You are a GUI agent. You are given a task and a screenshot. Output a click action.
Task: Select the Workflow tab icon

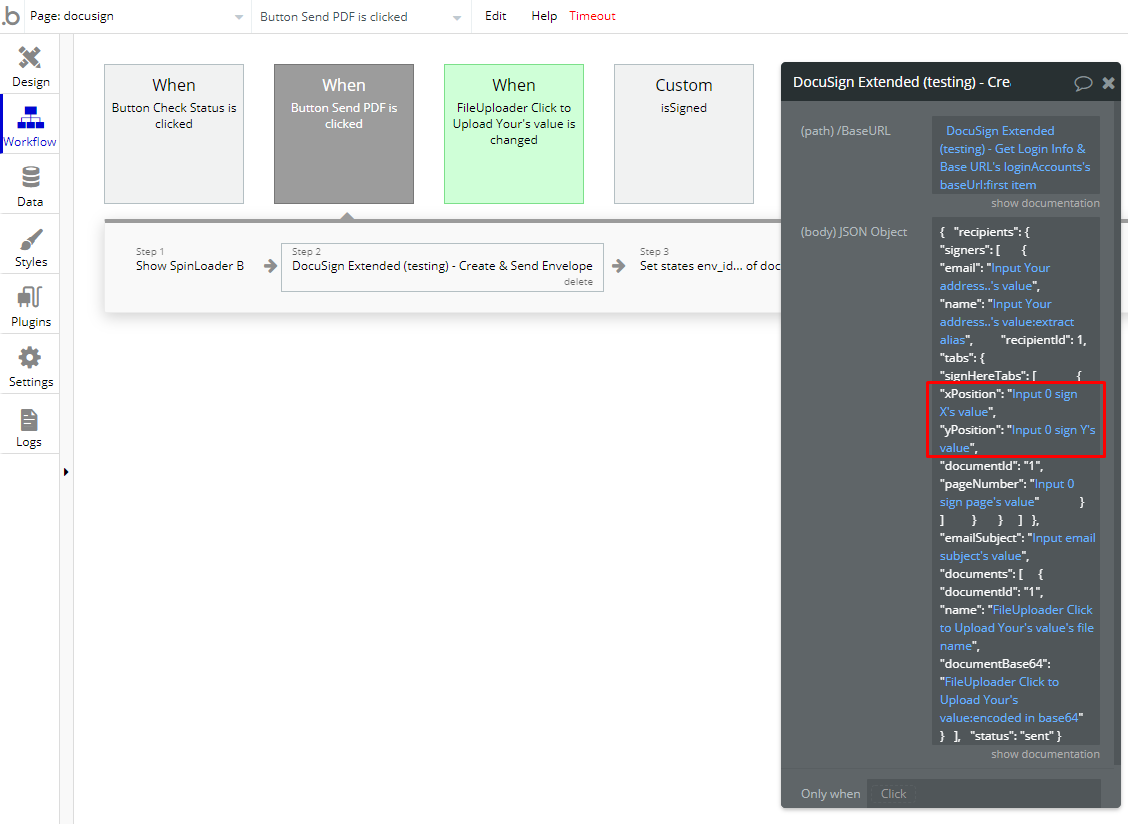pyautogui.click(x=30, y=117)
